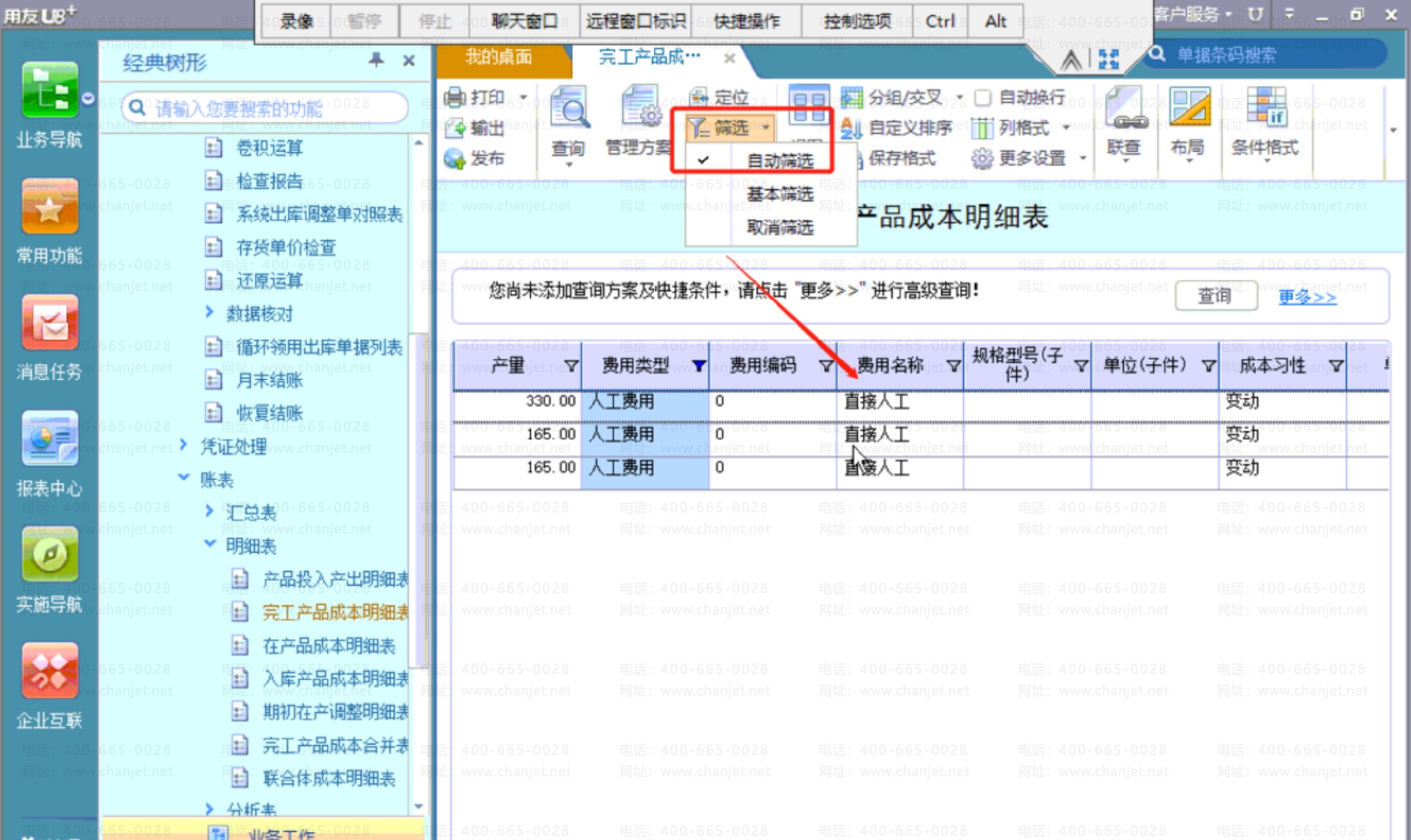1411x840 pixels.
Task: Open the 费用类型 column filter dropdown
Action: pyautogui.click(x=698, y=366)
